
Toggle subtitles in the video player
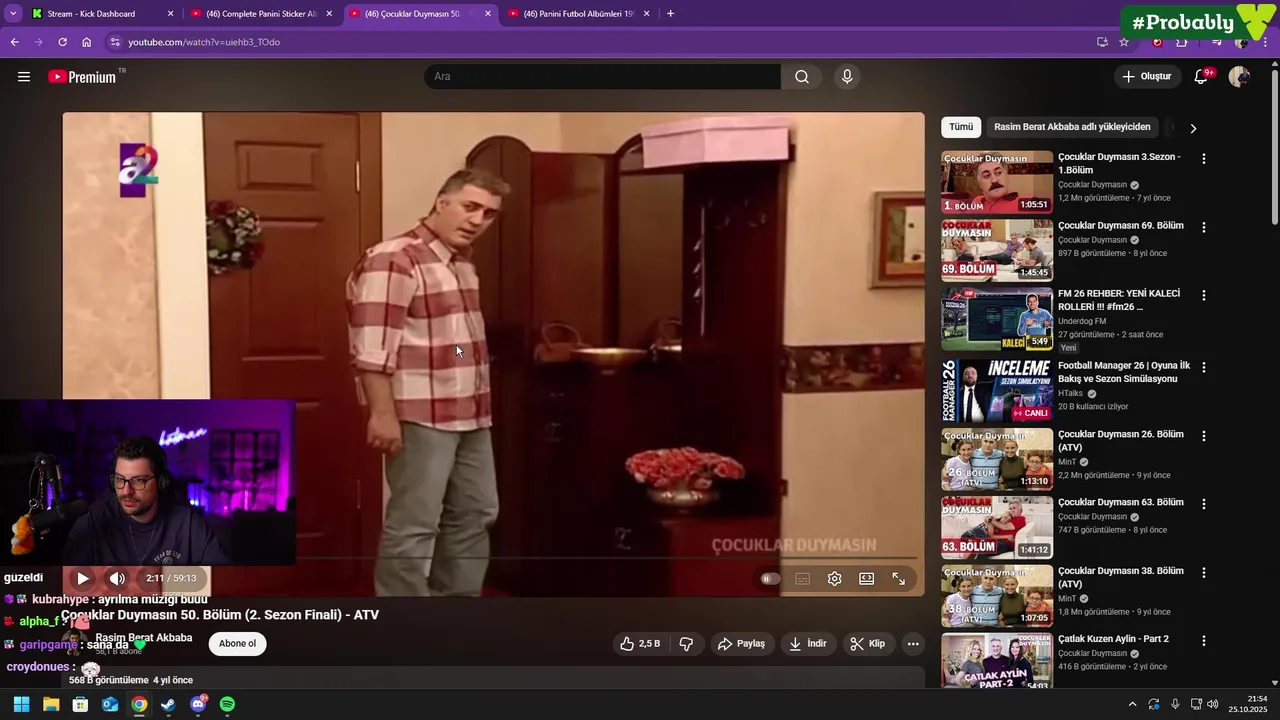click(802, 578)
